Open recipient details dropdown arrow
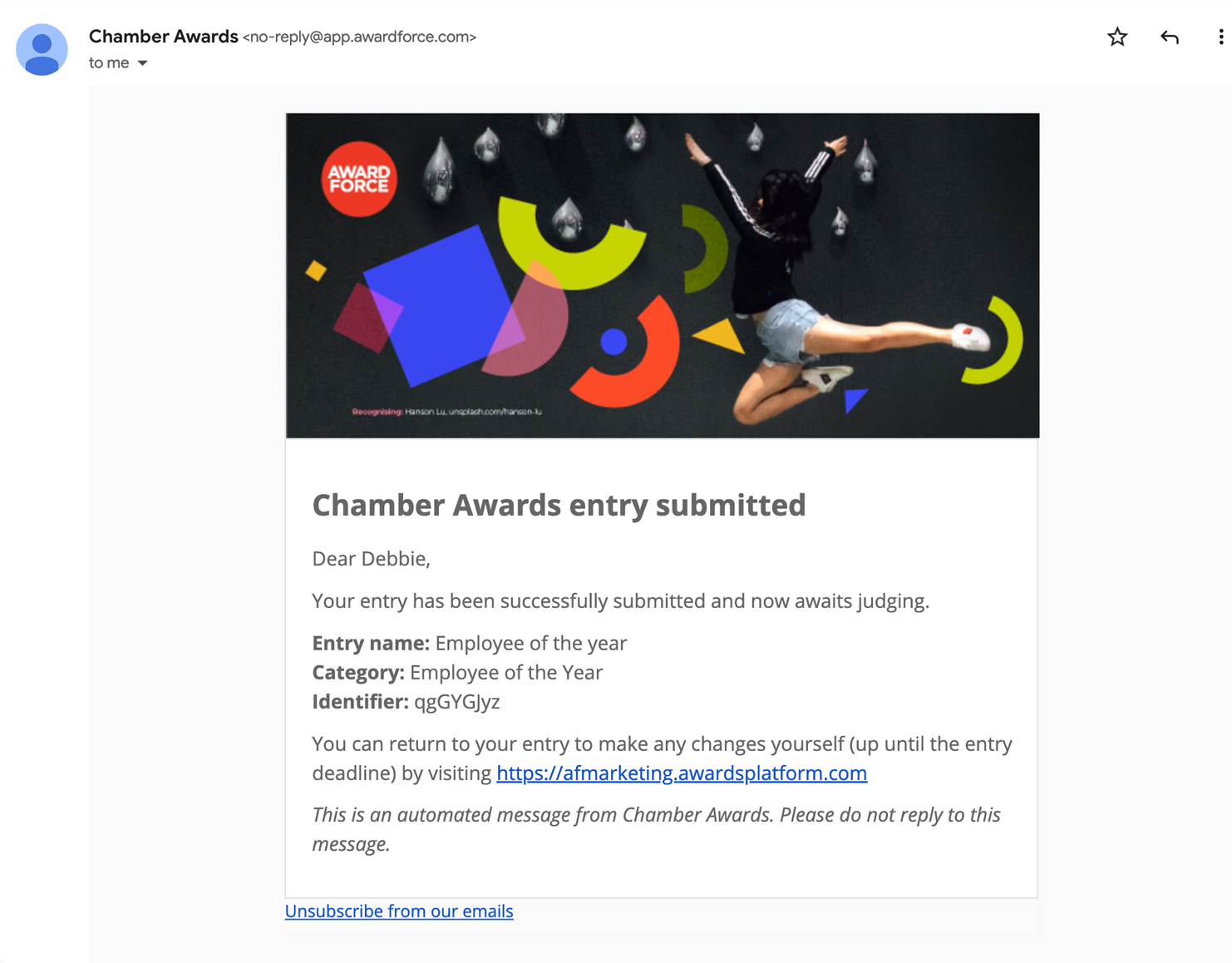The height and width of the screenshot is (963, 1232). coord(141,62)
